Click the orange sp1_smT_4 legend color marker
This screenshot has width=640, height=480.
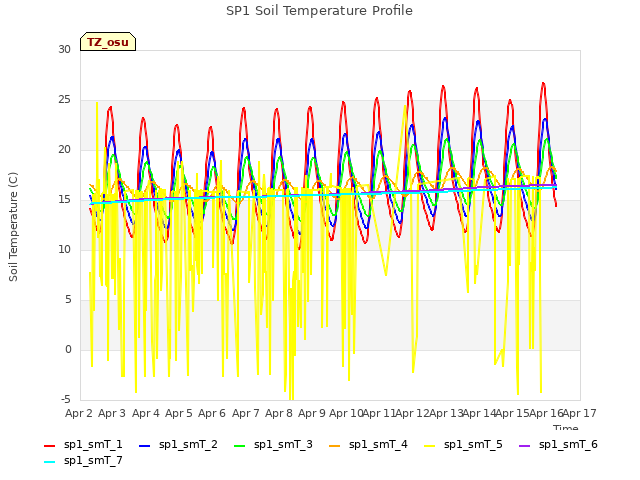(x=335, y=446)
